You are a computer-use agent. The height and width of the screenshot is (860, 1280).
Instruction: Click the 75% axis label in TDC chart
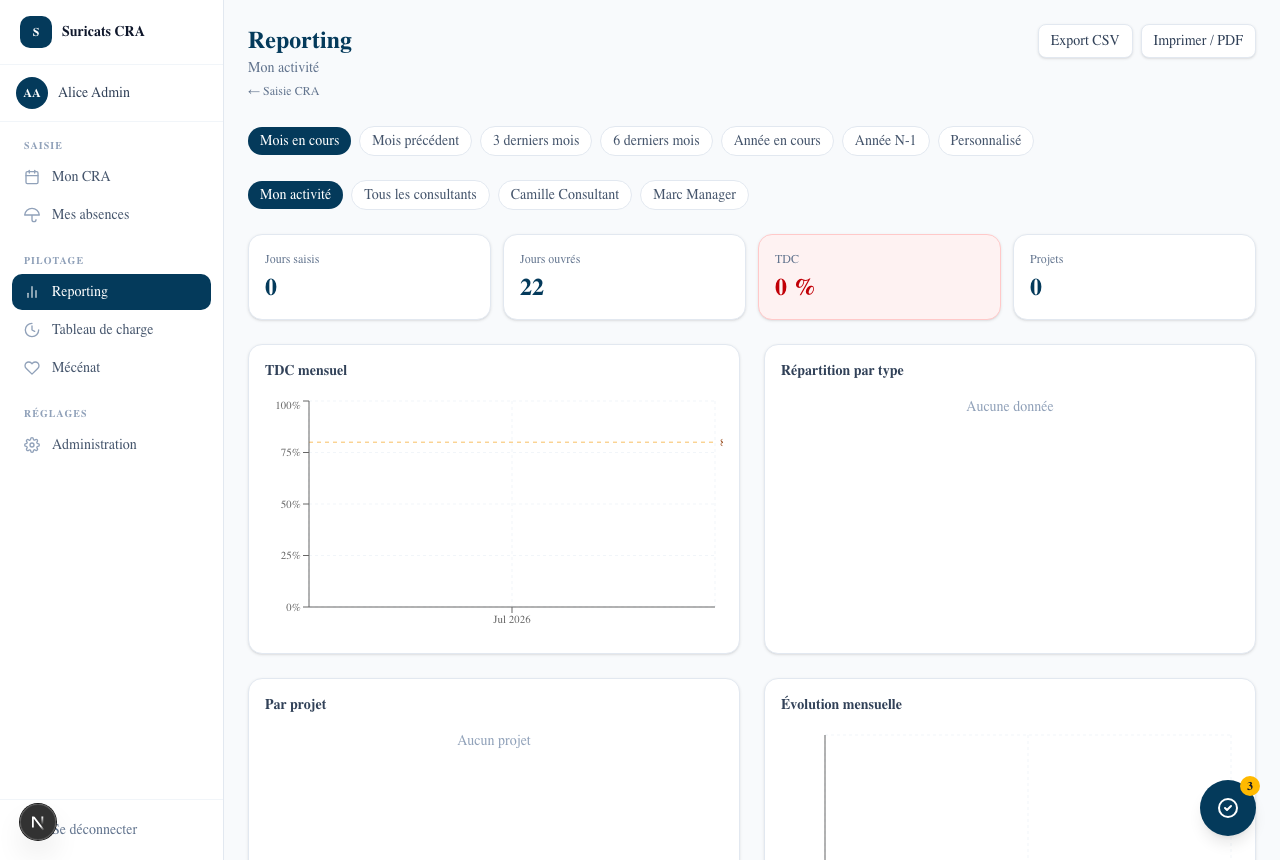point(290,452)
